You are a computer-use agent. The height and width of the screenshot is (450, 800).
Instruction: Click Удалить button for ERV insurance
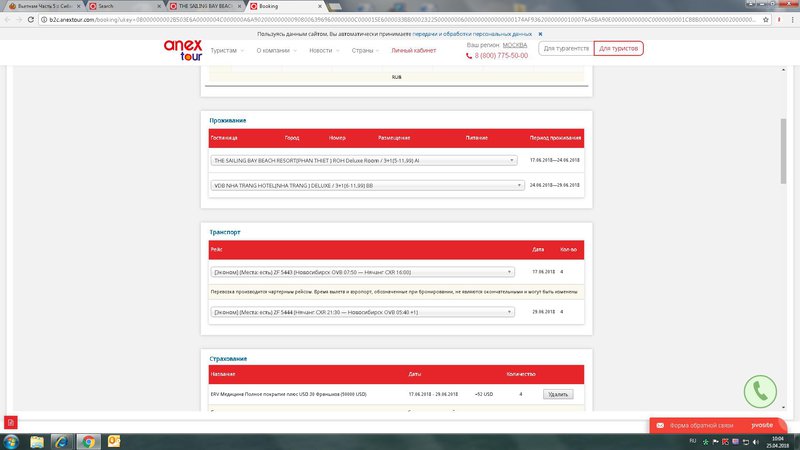[558, 395]
